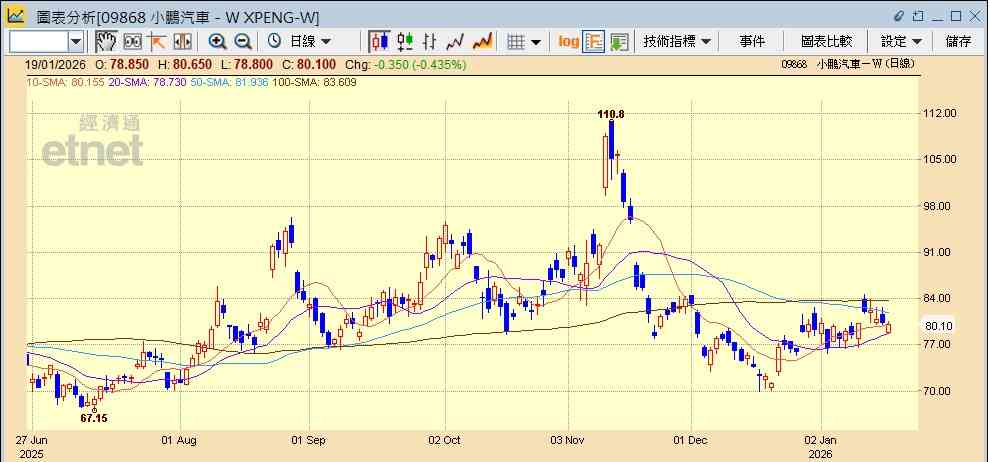The width and height of the screenshot is (990, 462).
Task: Switch to hollow green candlestick chart type
Action: 405,42
